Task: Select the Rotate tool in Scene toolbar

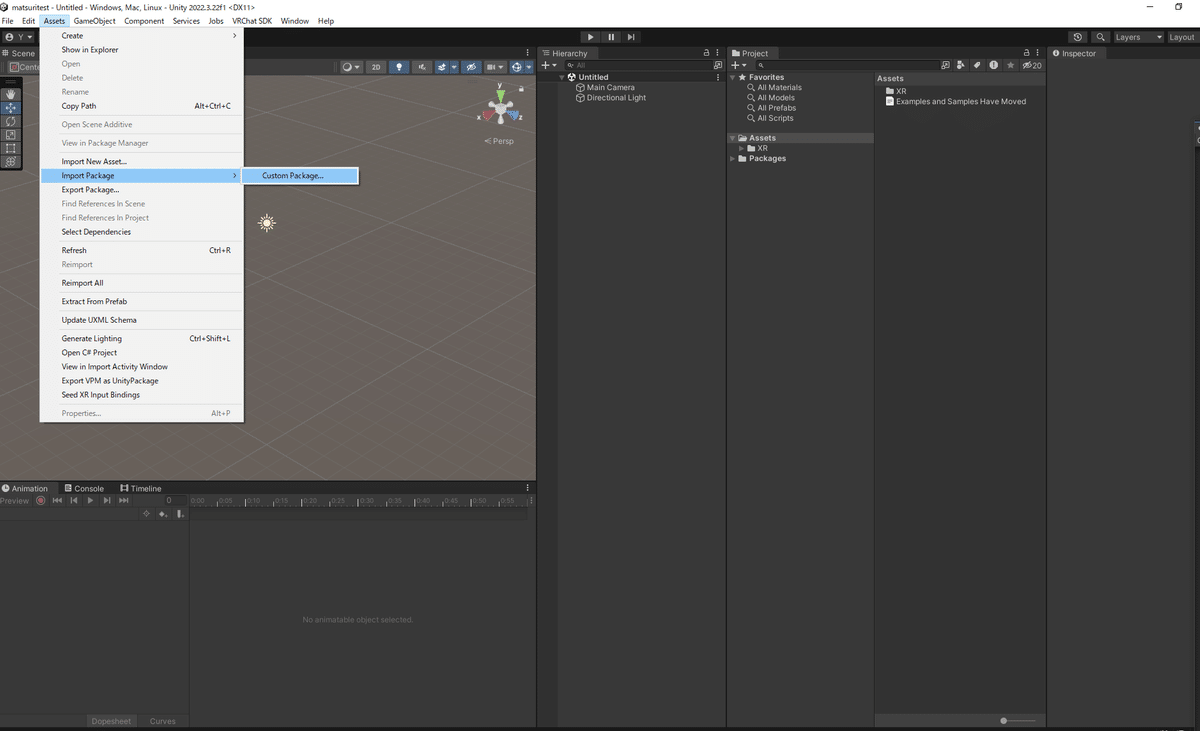Action: [11, 121]
